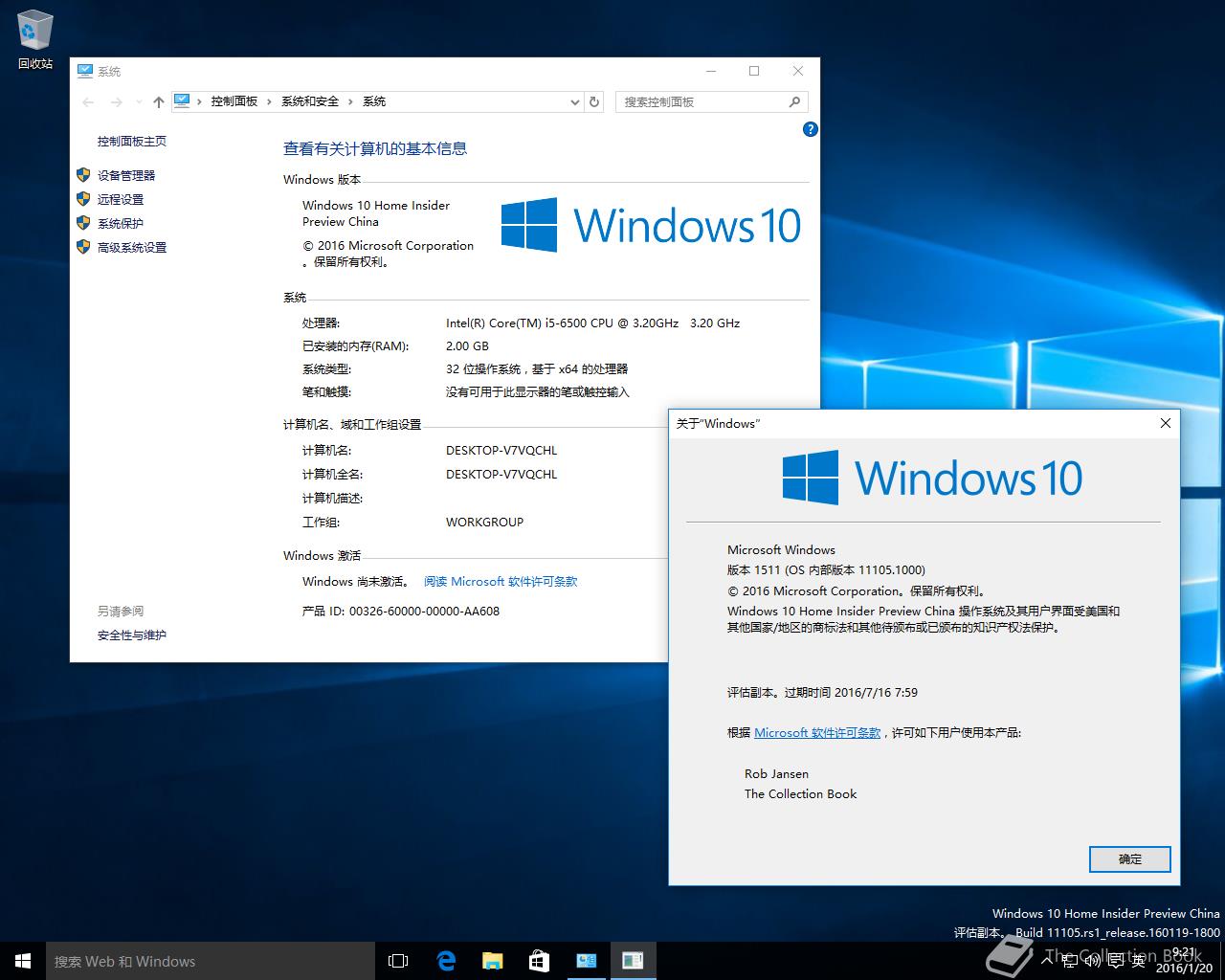Click 32 位操作系统 system type value

537,369
